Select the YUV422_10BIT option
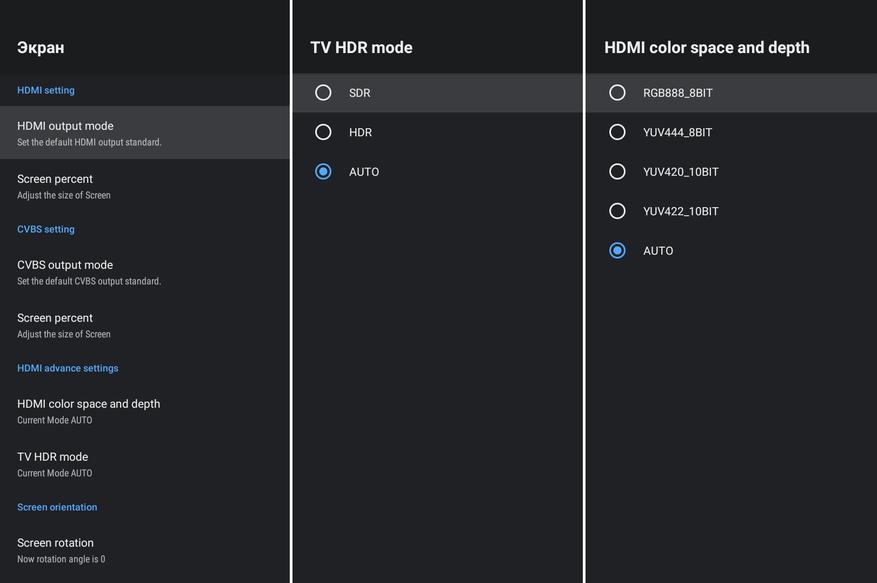The height and width of the screenshot is (583, 877). click(617, 211)
